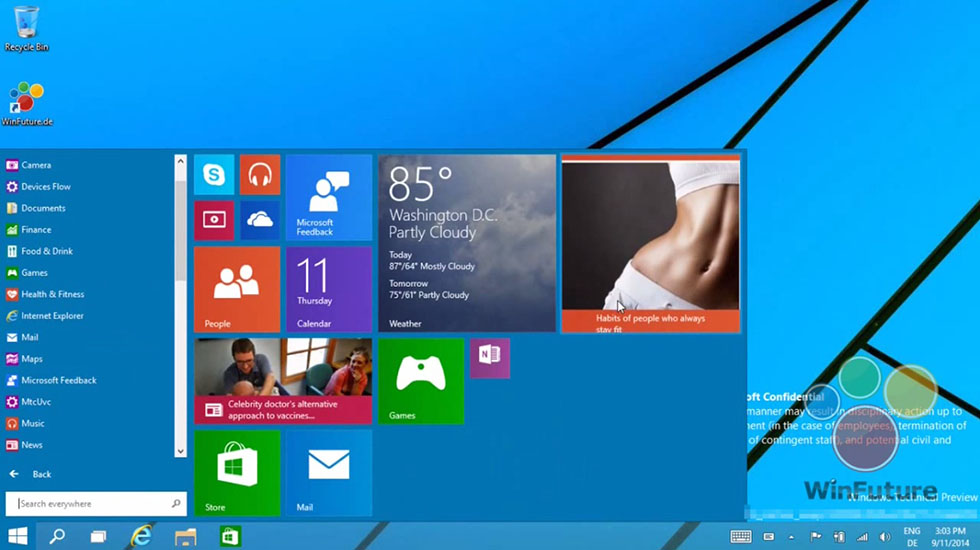Launch the green Games tile
This screenshot has height=550, width=980.
pyautogui.click(x=420, y=381)
